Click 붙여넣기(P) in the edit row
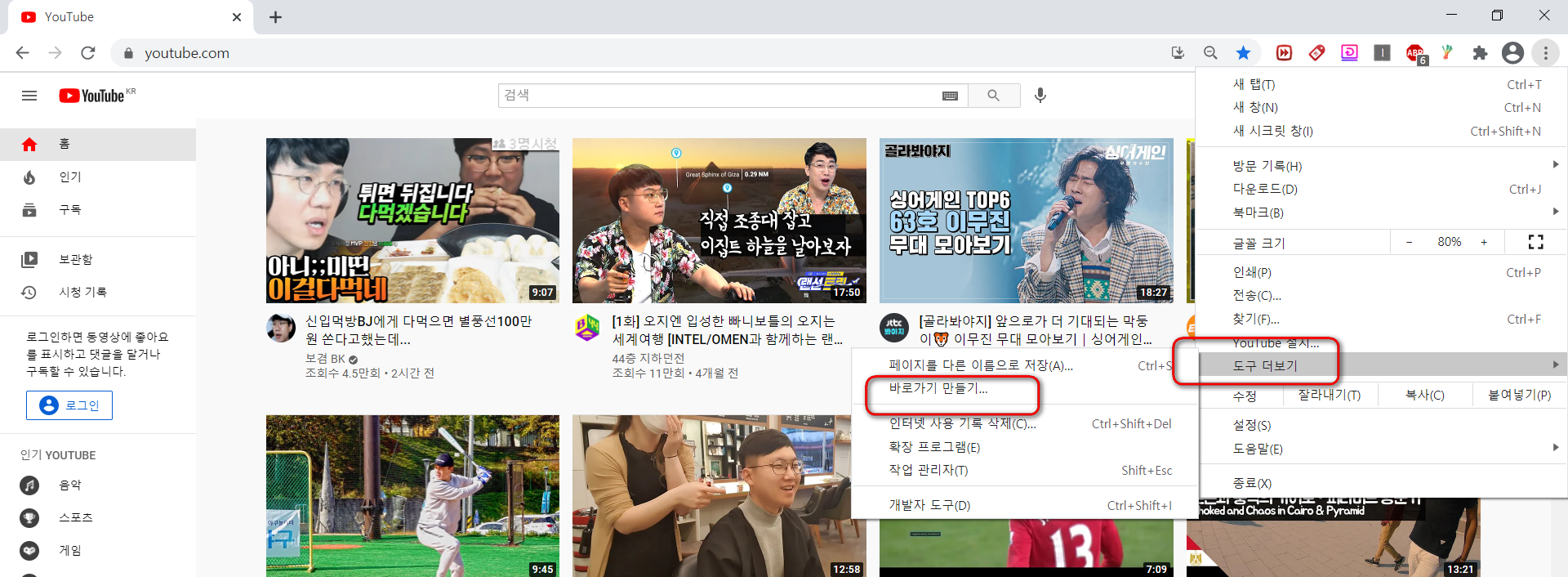 1519,395
